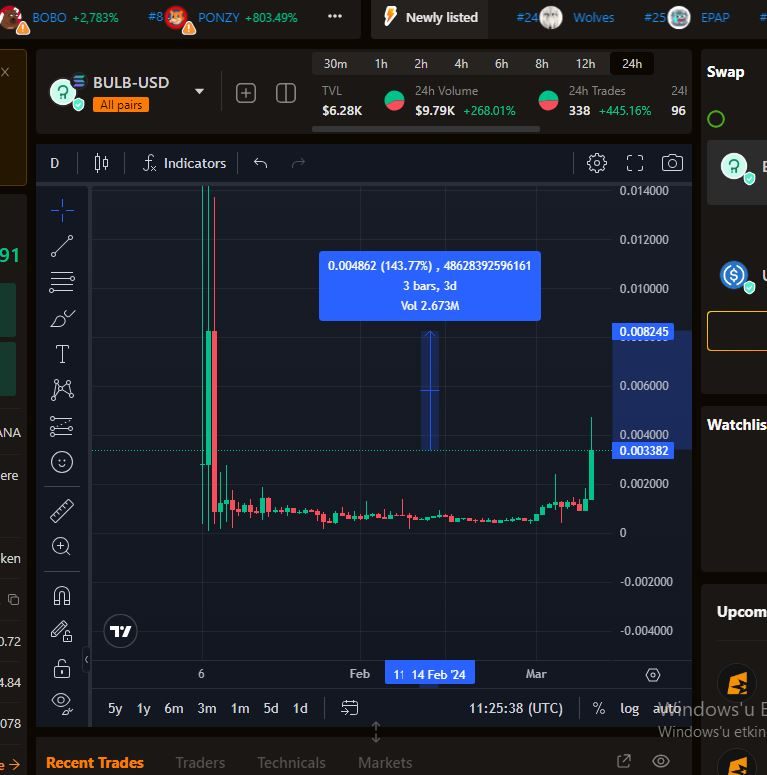
Task: Open the Recent Trades tab
Action: pos(95,763)
